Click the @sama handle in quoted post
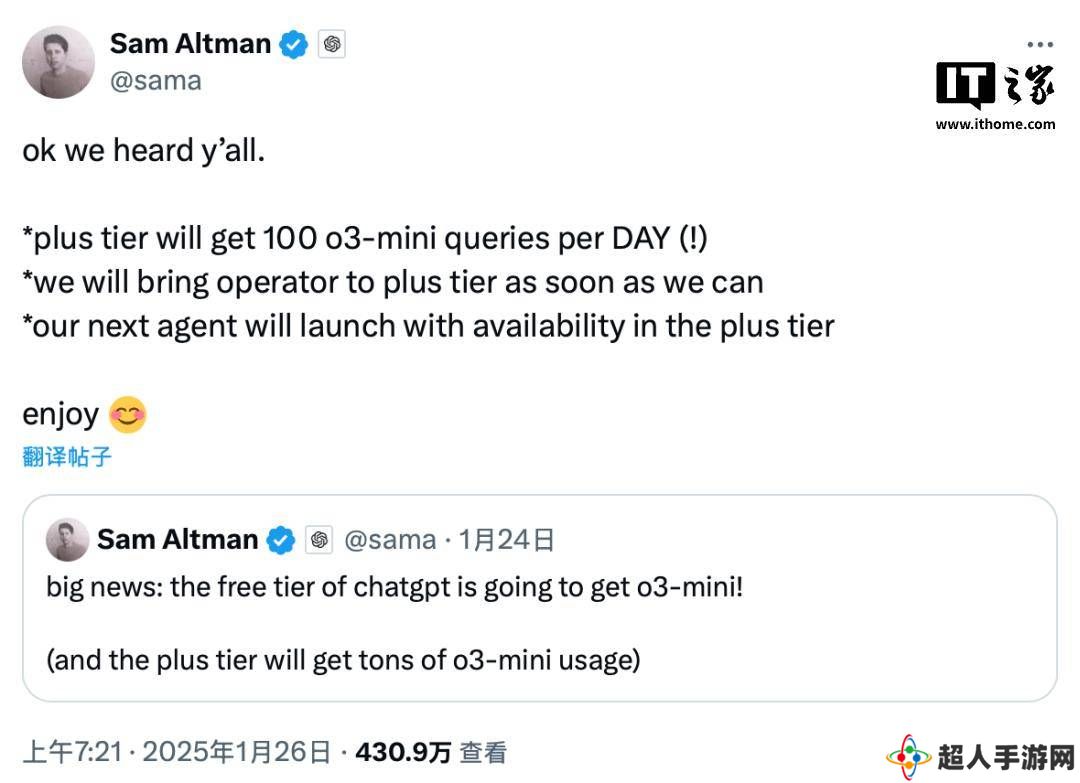Image resolution: width=1080 pixels, height=783 pixels. pyautogui.click(x=390, y=540)
